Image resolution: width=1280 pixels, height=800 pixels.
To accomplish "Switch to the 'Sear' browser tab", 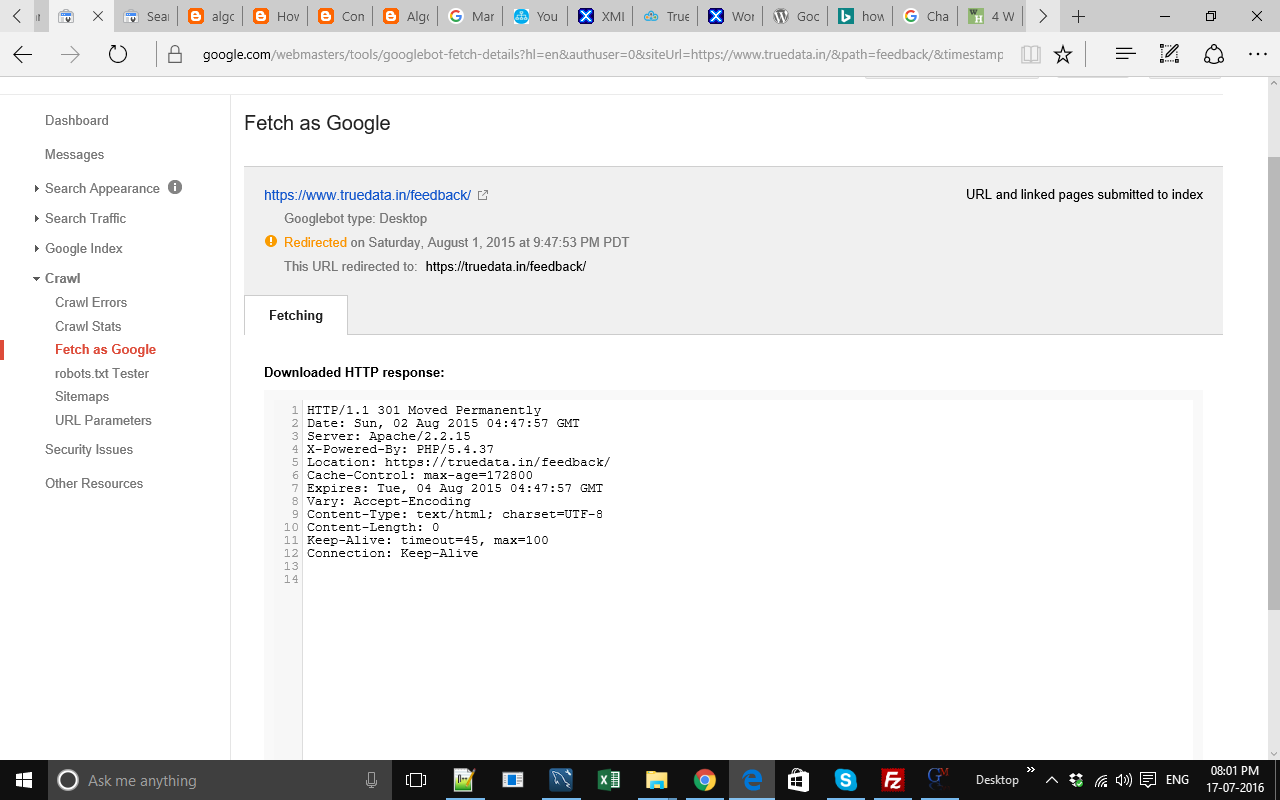I will pos(147,17).
